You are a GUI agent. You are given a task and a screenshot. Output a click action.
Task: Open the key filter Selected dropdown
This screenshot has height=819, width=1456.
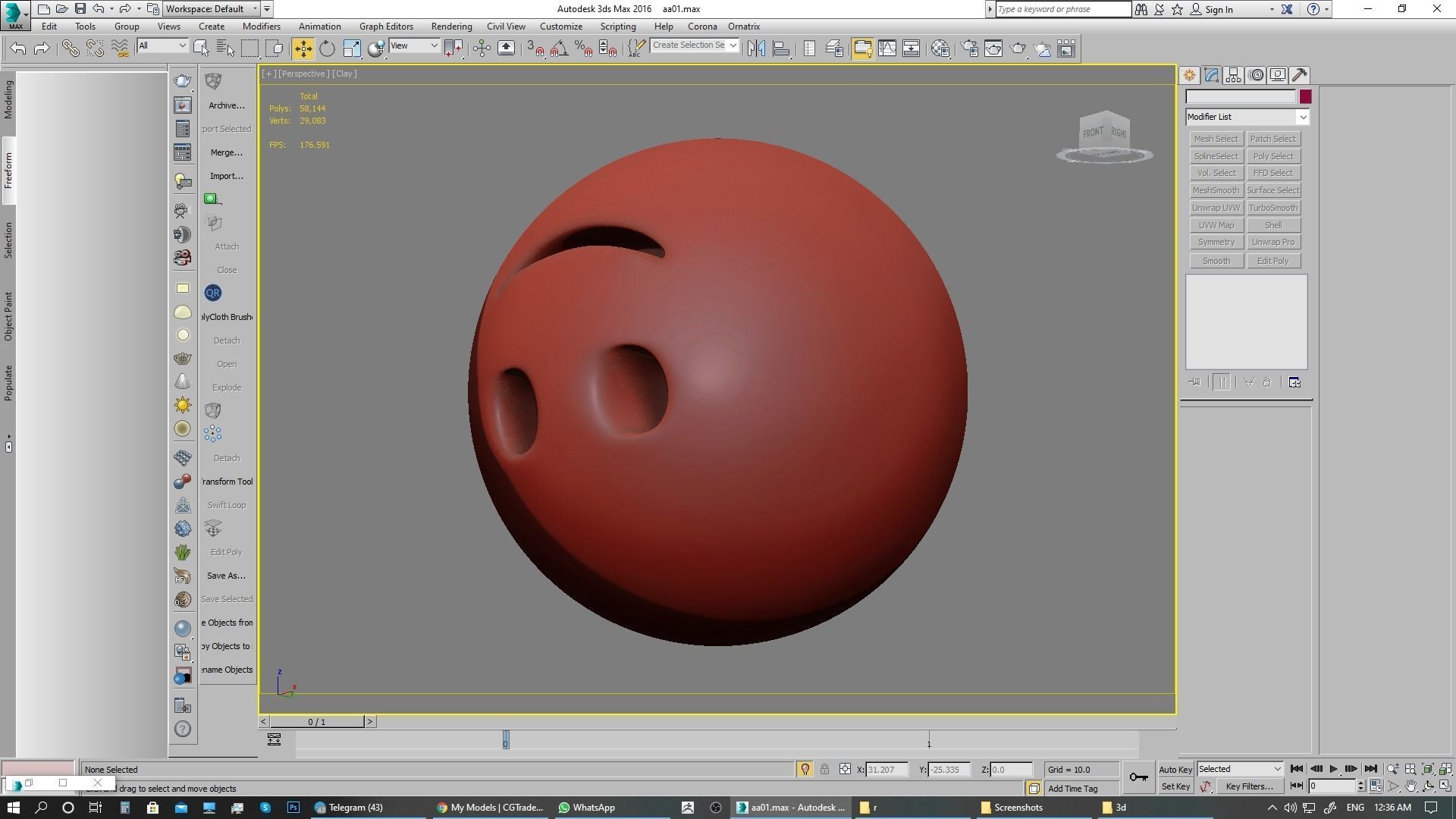pyautogui.click(x=1240, y=769)
